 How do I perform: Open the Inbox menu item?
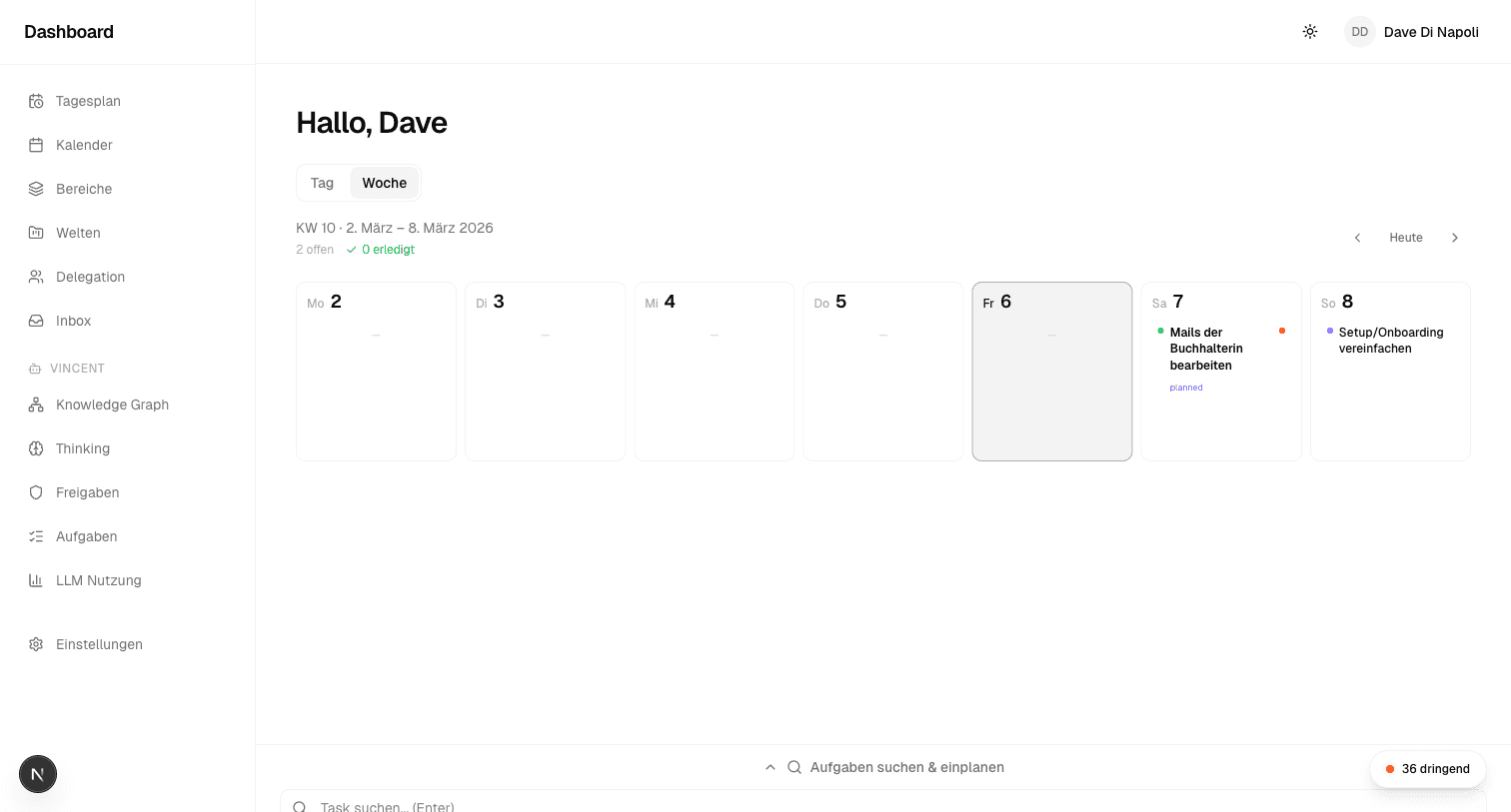pyautogui.click(x=73, y=321)
